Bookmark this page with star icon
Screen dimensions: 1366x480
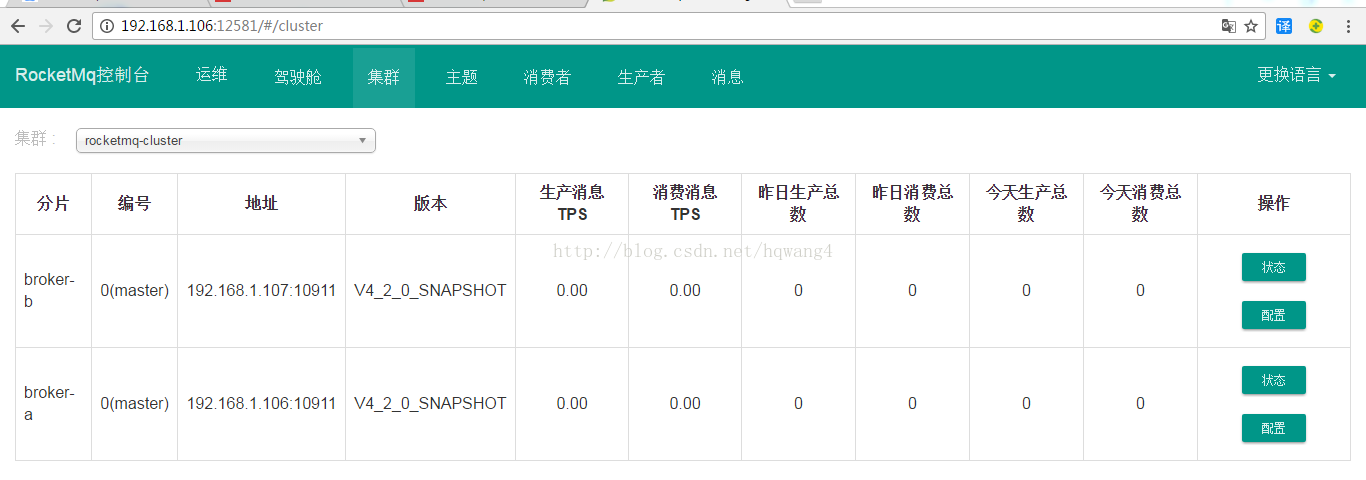(x=1251, y=26)
